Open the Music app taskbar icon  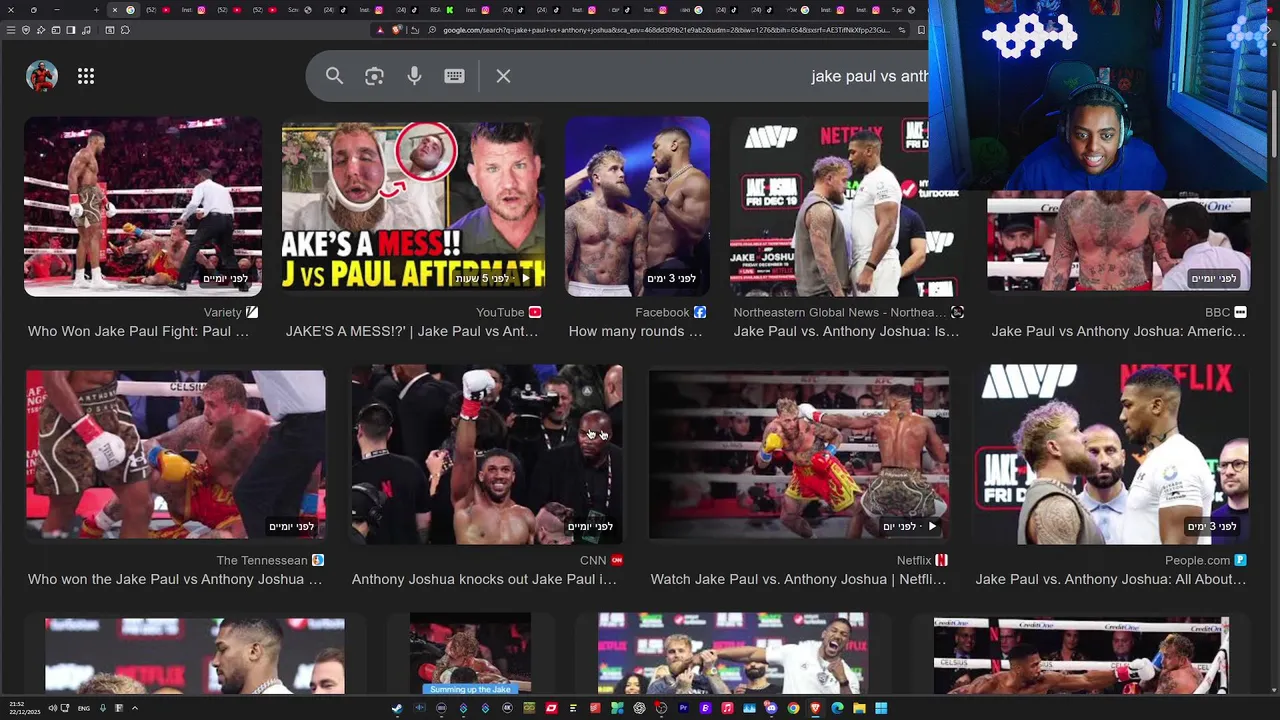pyautogui.click(x=727, y=708)
